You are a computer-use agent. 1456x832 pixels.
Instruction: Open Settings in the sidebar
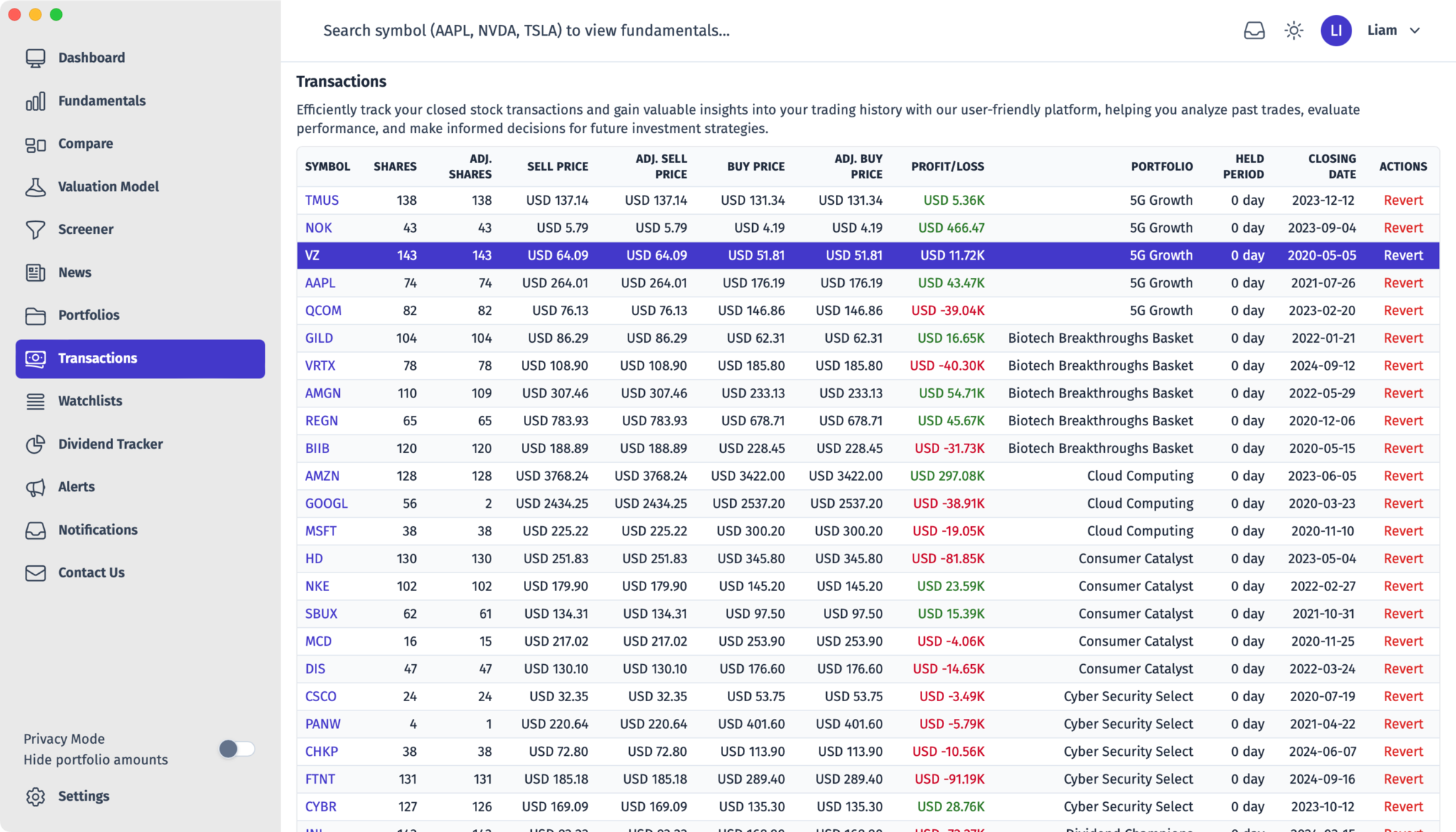(x=84, y=796)
